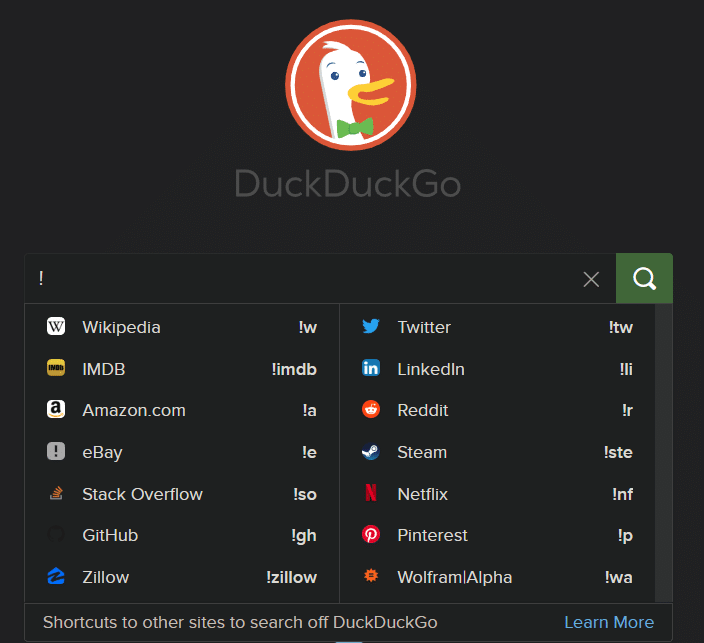The height and width of the screenshot is (643, 704).
Task: Open the Learn More link
Action: click(x=609, y=622)
